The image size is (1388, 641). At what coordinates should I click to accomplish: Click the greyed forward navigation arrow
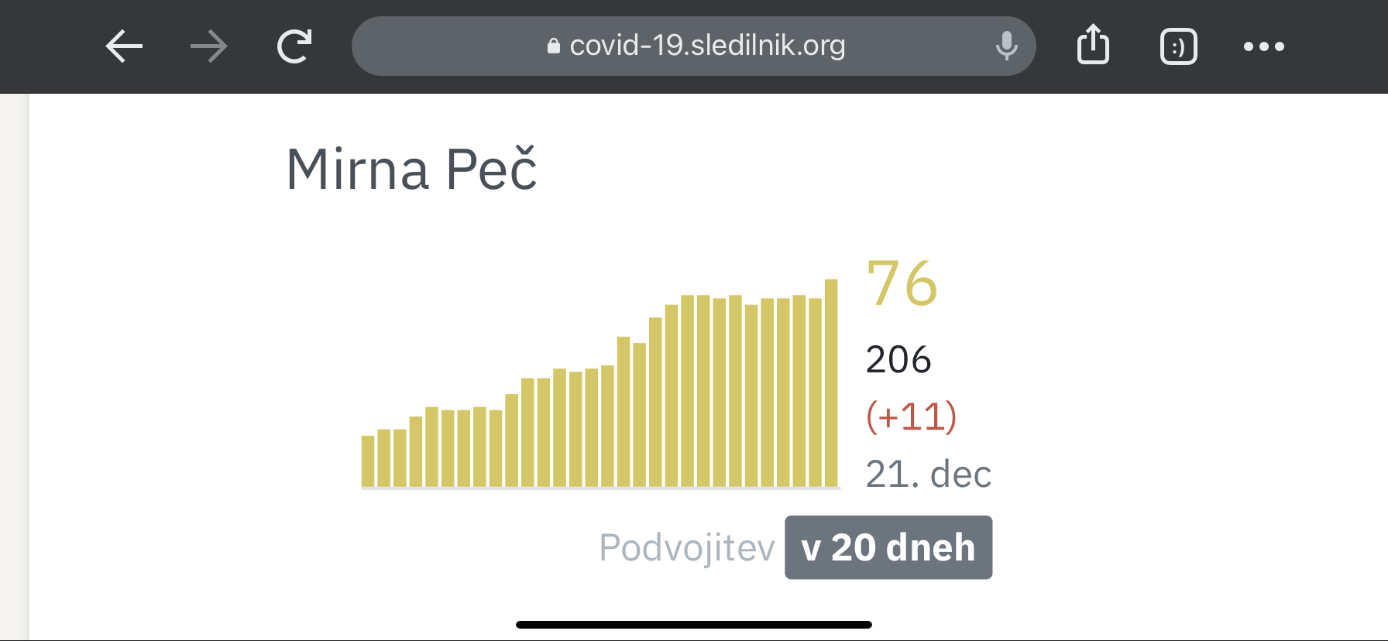tap(209, 46)
